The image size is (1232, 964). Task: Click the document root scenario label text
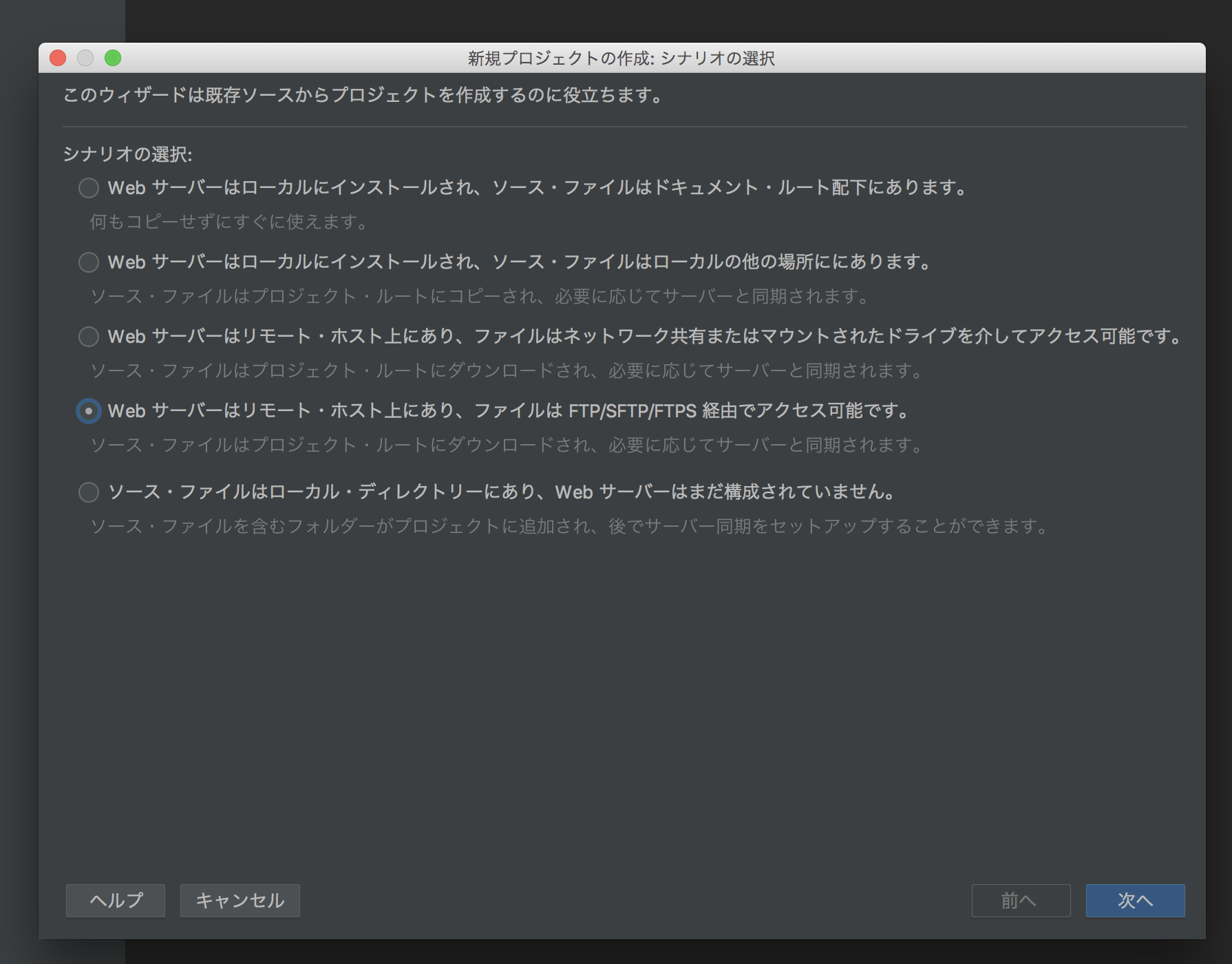click(537, 187)
